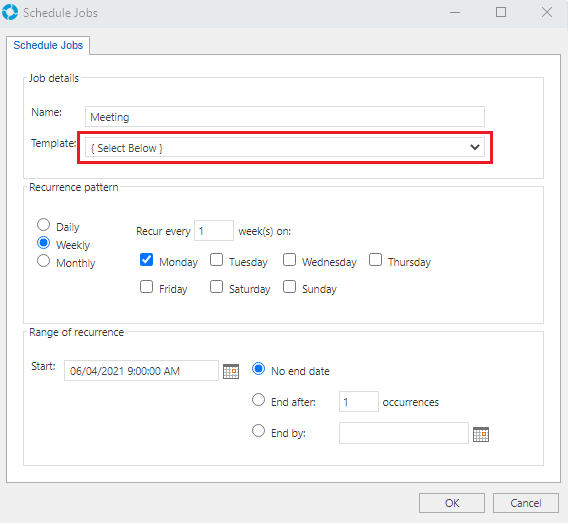Open the Start date calendar picker icon
Viewport: 568px width, 524px height.
pos(231,371)
